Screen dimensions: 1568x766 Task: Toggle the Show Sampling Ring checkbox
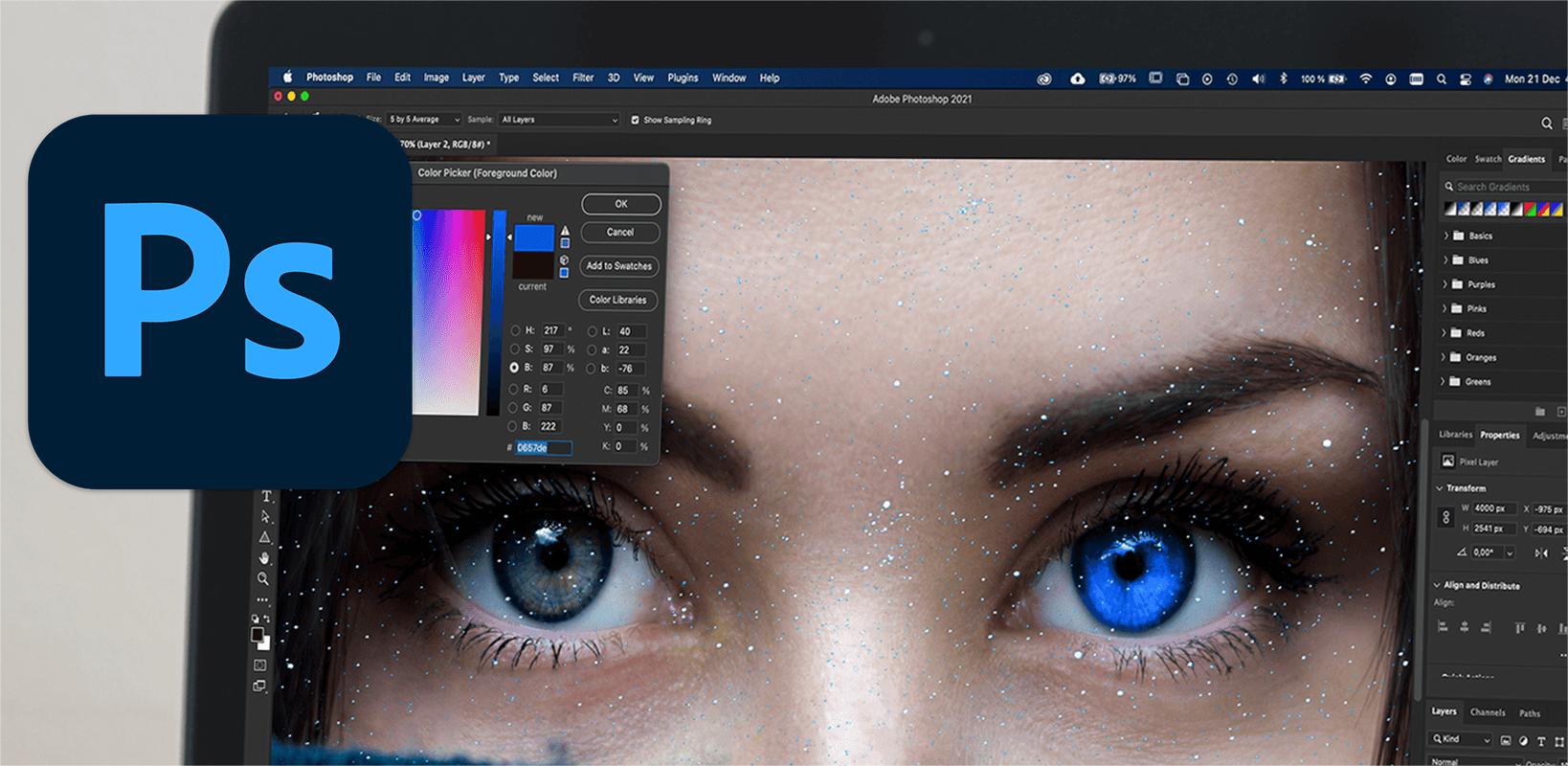point(636,120)
